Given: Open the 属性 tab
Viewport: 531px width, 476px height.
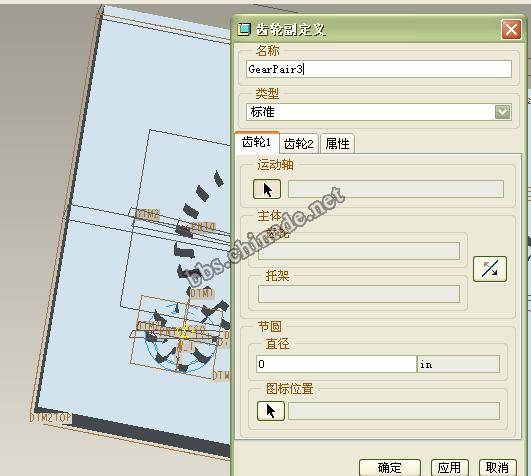Looking at the screenshot, I should click(337, 144).
